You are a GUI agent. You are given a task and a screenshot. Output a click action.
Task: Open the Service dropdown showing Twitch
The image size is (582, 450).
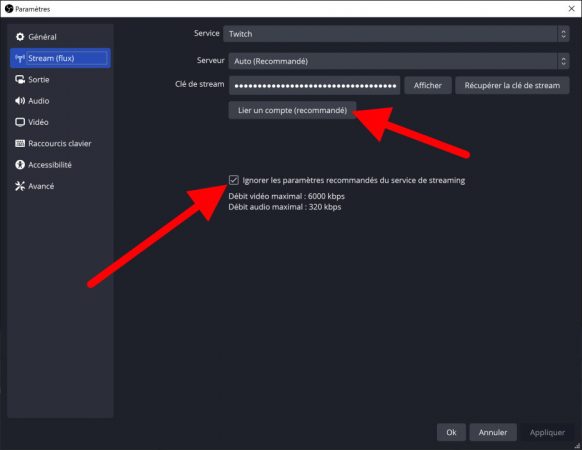[x=396, y=34]
